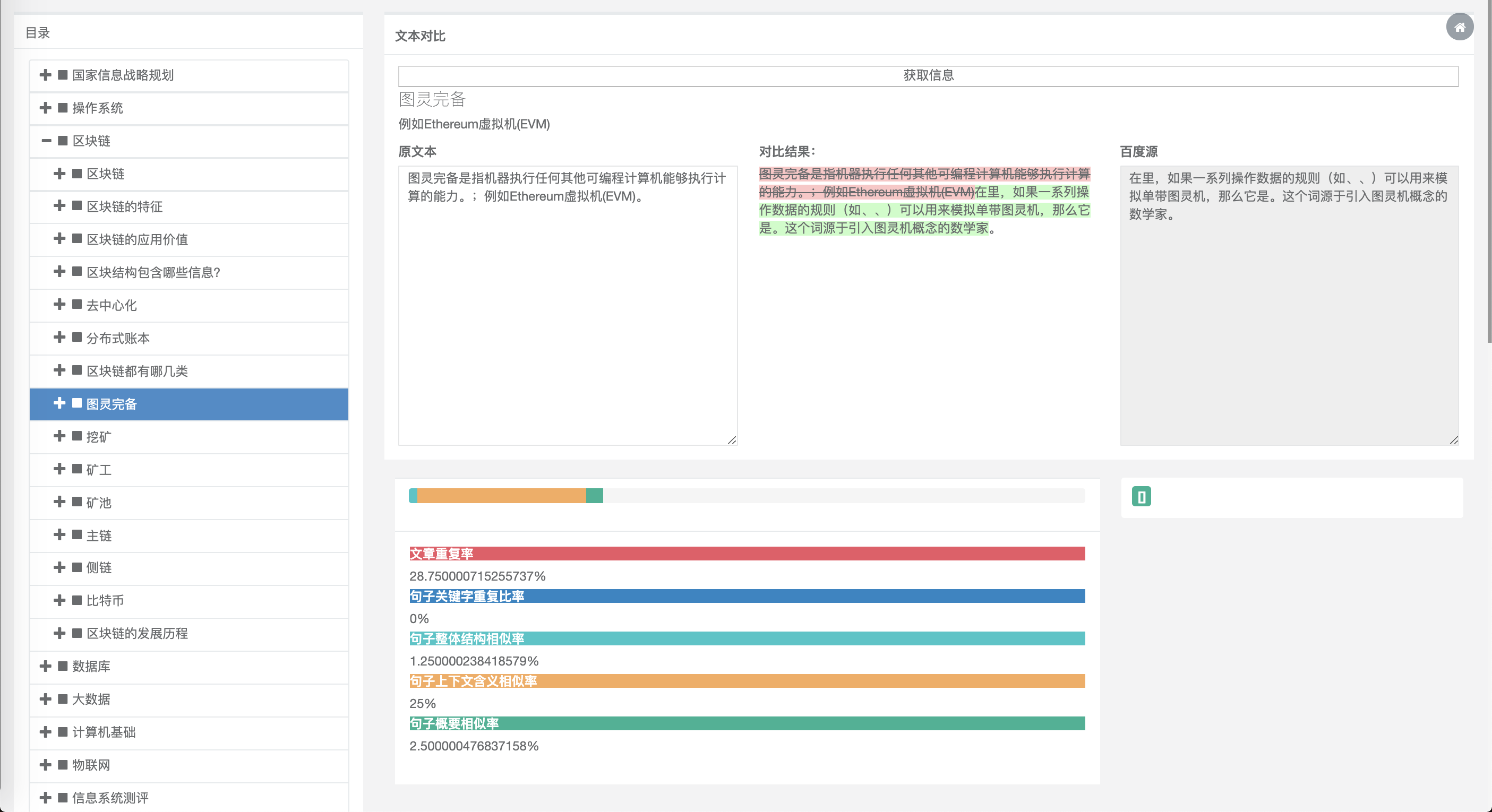The image size is (1492, 812).
Task: Click the orange 句子上下文含义相似率 bar
Action: 747,681
